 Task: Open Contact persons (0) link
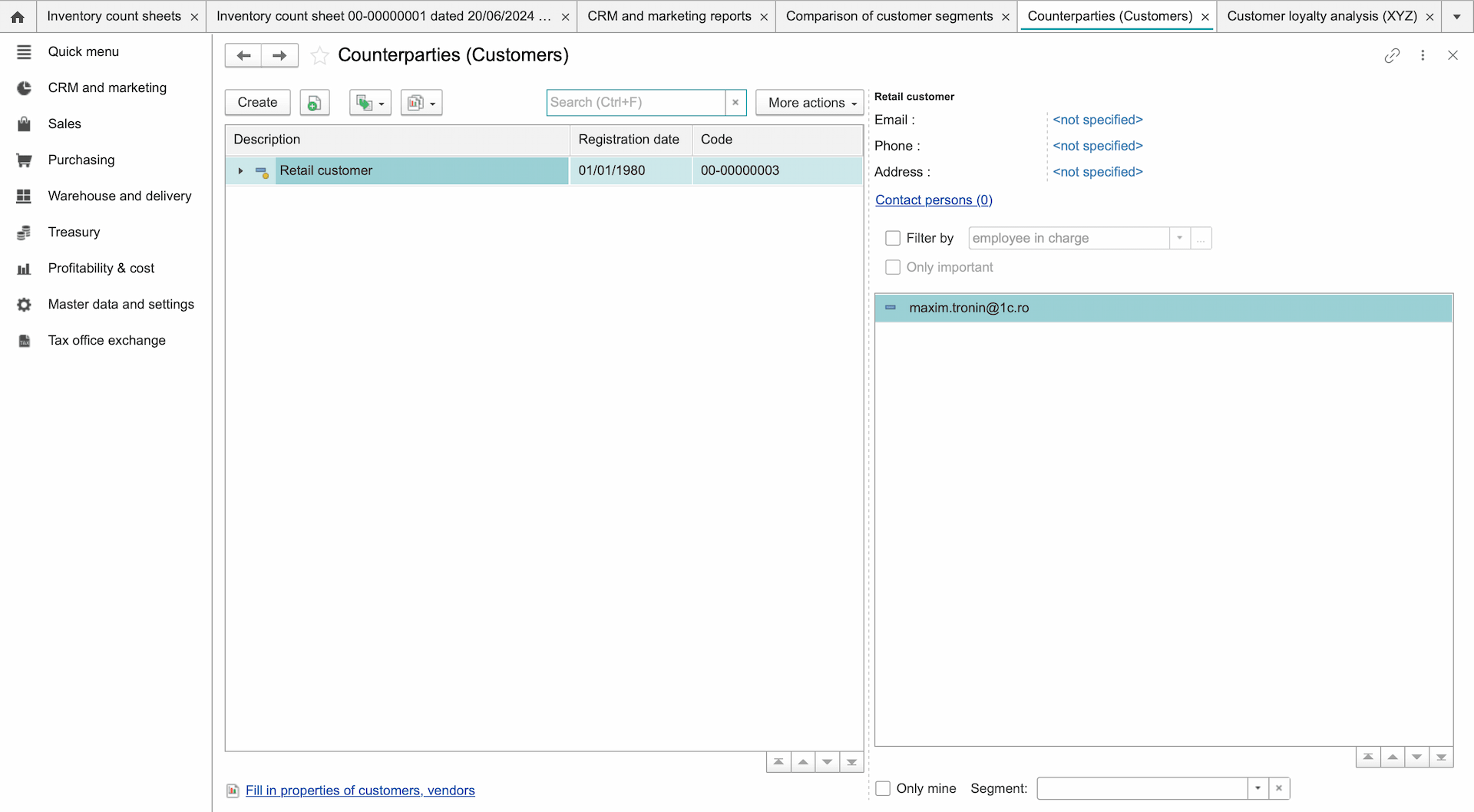(934, 200)
